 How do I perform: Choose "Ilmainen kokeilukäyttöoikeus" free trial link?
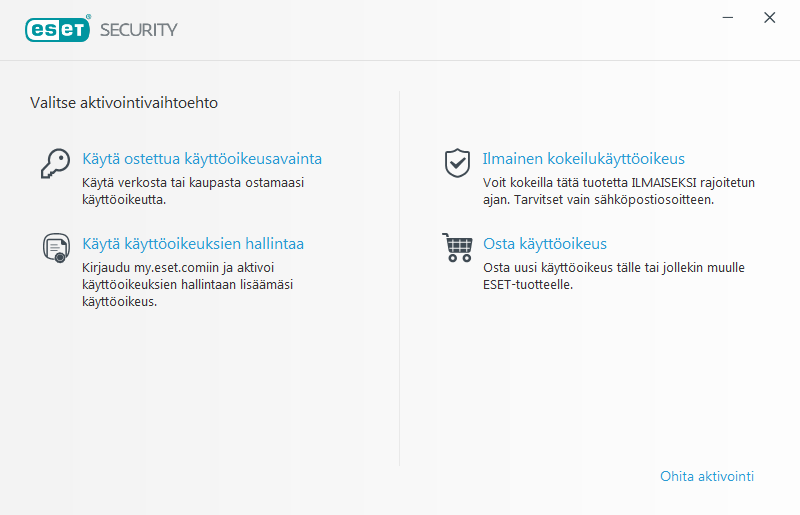click(x=583, y=159)
